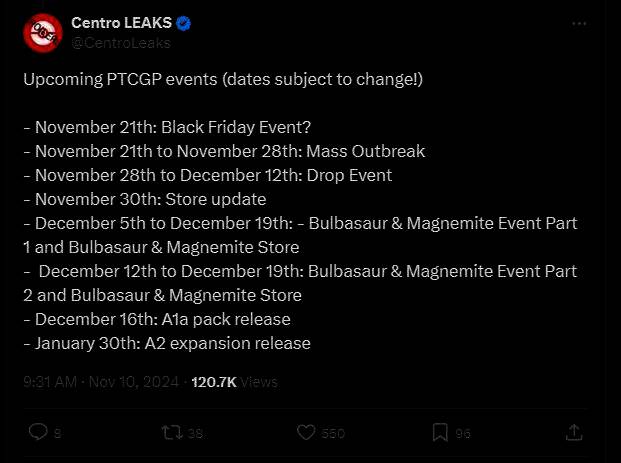This screenshot has width=621, height=463.
Task: Click the bookmark count 96
Action: point(463,433)
